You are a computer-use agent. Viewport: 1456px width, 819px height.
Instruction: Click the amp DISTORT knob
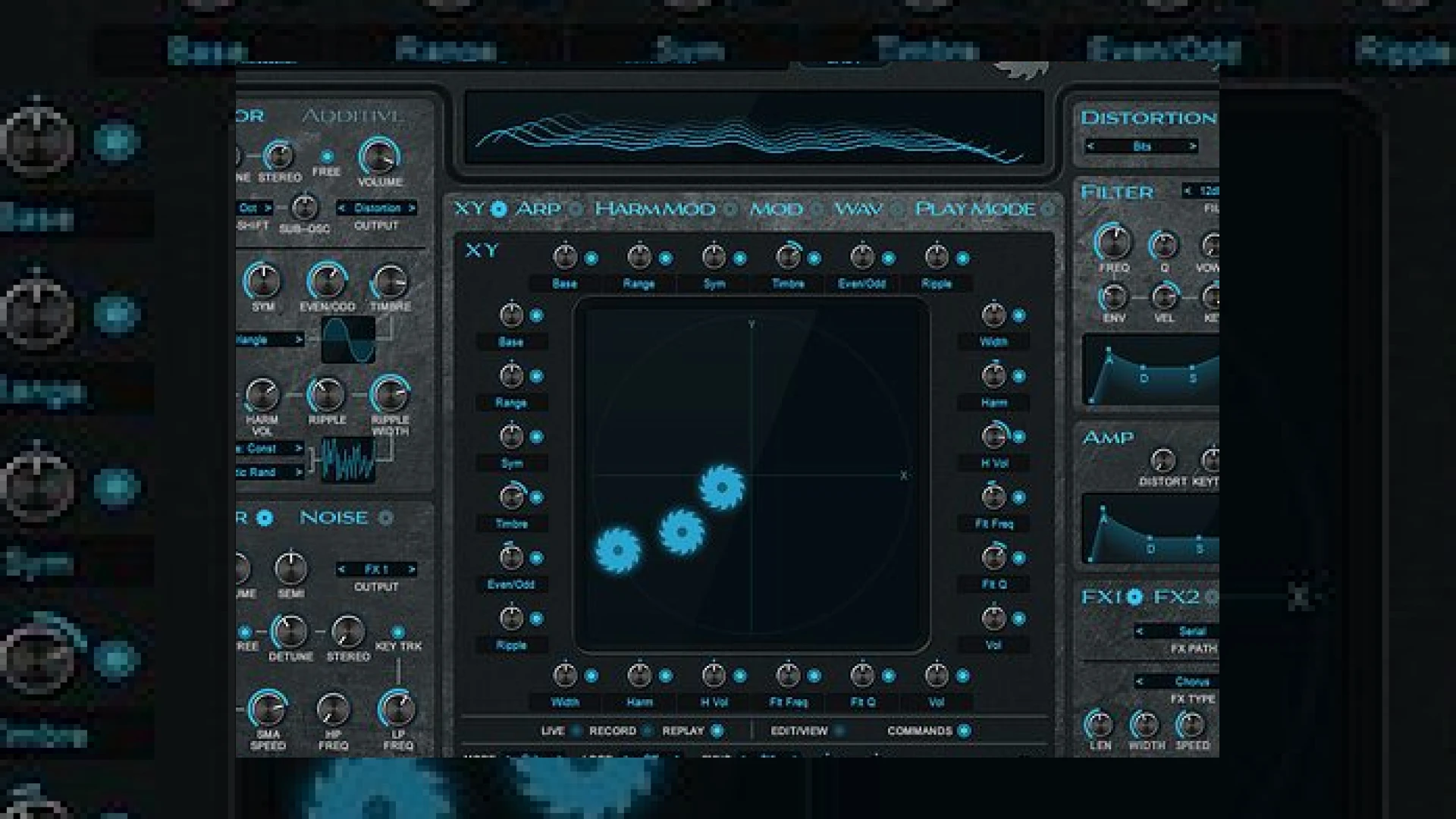pos(1163,460)
